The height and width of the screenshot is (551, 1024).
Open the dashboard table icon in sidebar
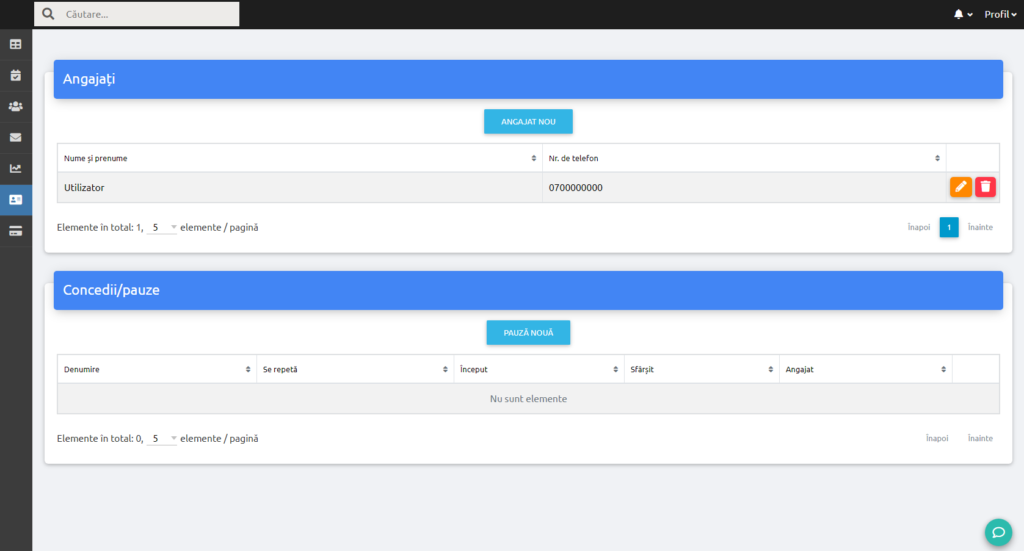pos(16,44)
